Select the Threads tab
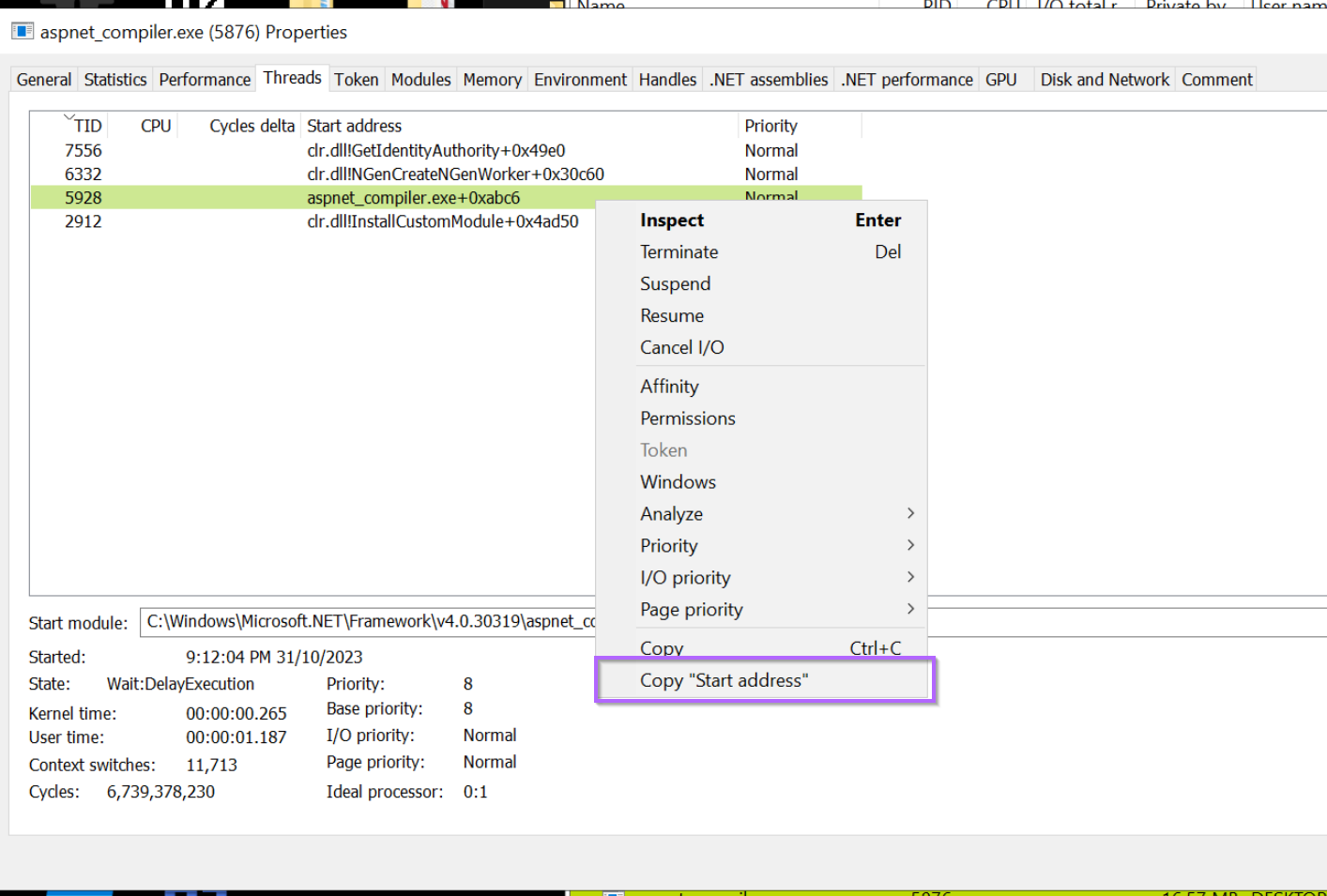1327x896 pixels. [292, 78]
